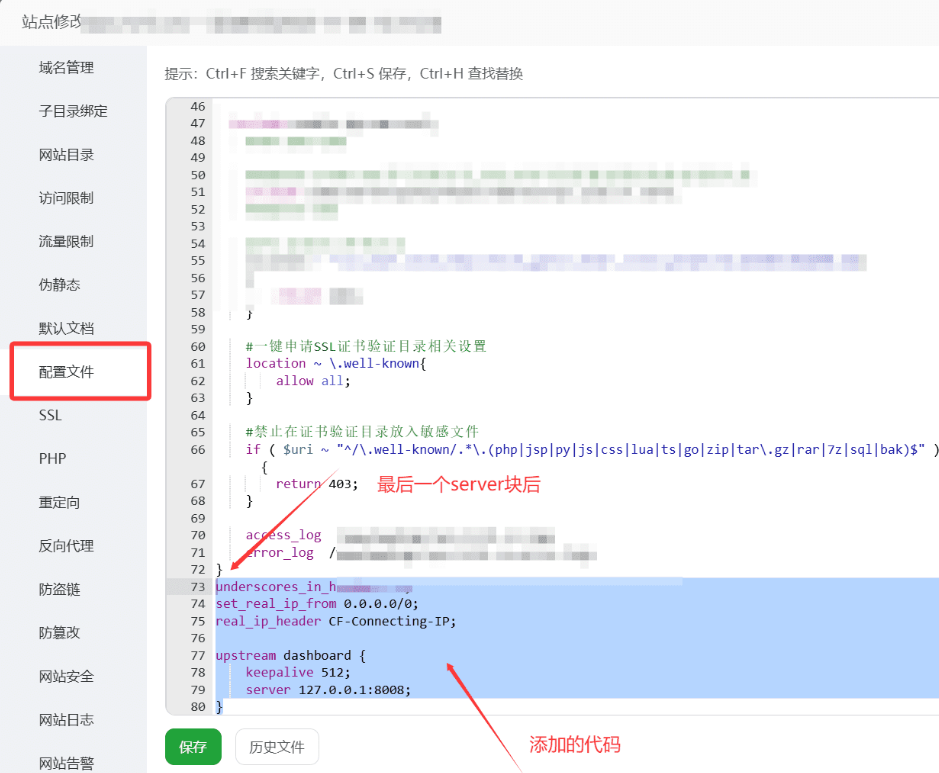Screen dimensions: 939x773
Task: Open the SSL settings tab
Action: point(51,415)
